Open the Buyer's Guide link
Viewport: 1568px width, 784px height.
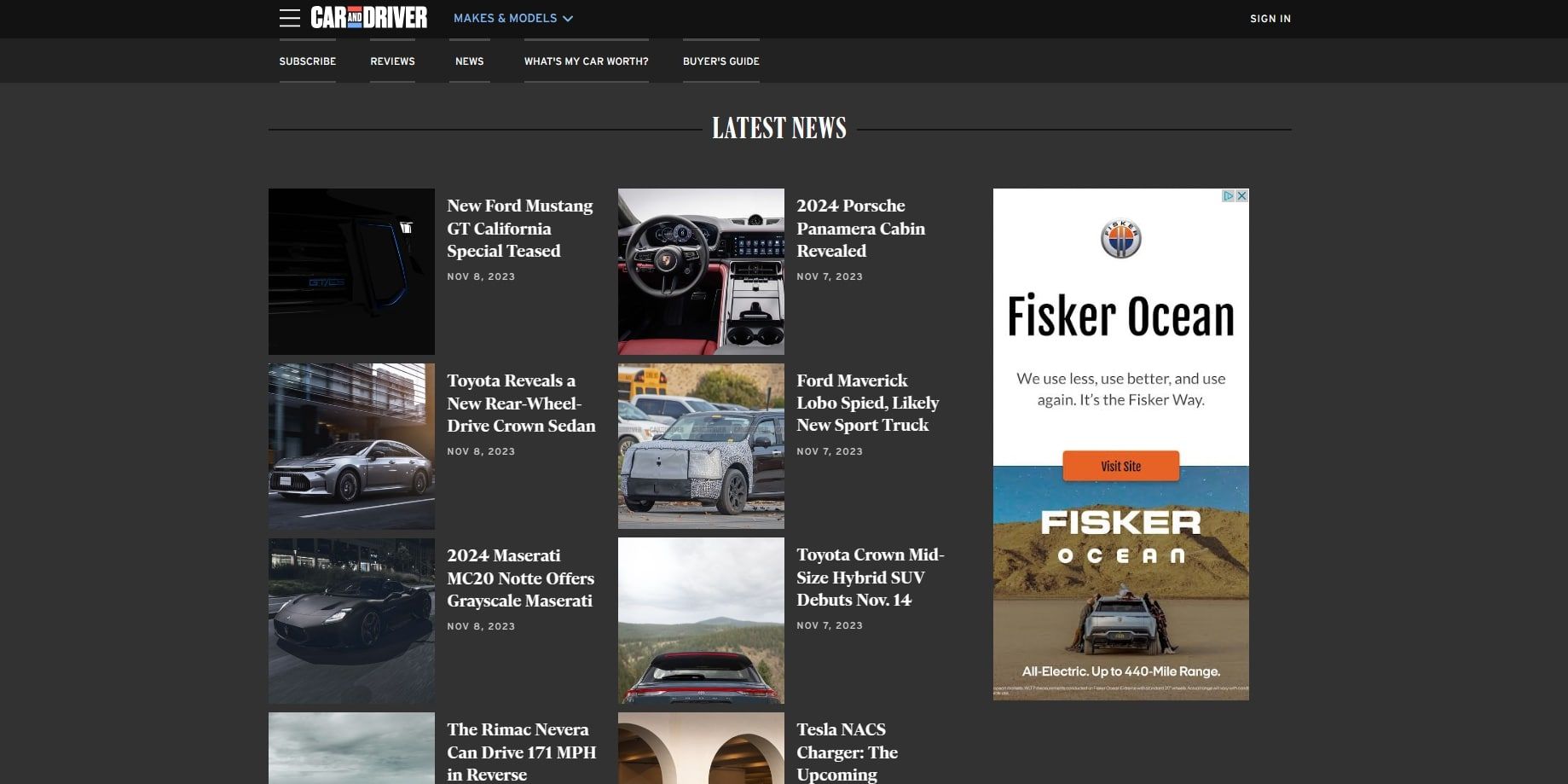pos(720,61)
